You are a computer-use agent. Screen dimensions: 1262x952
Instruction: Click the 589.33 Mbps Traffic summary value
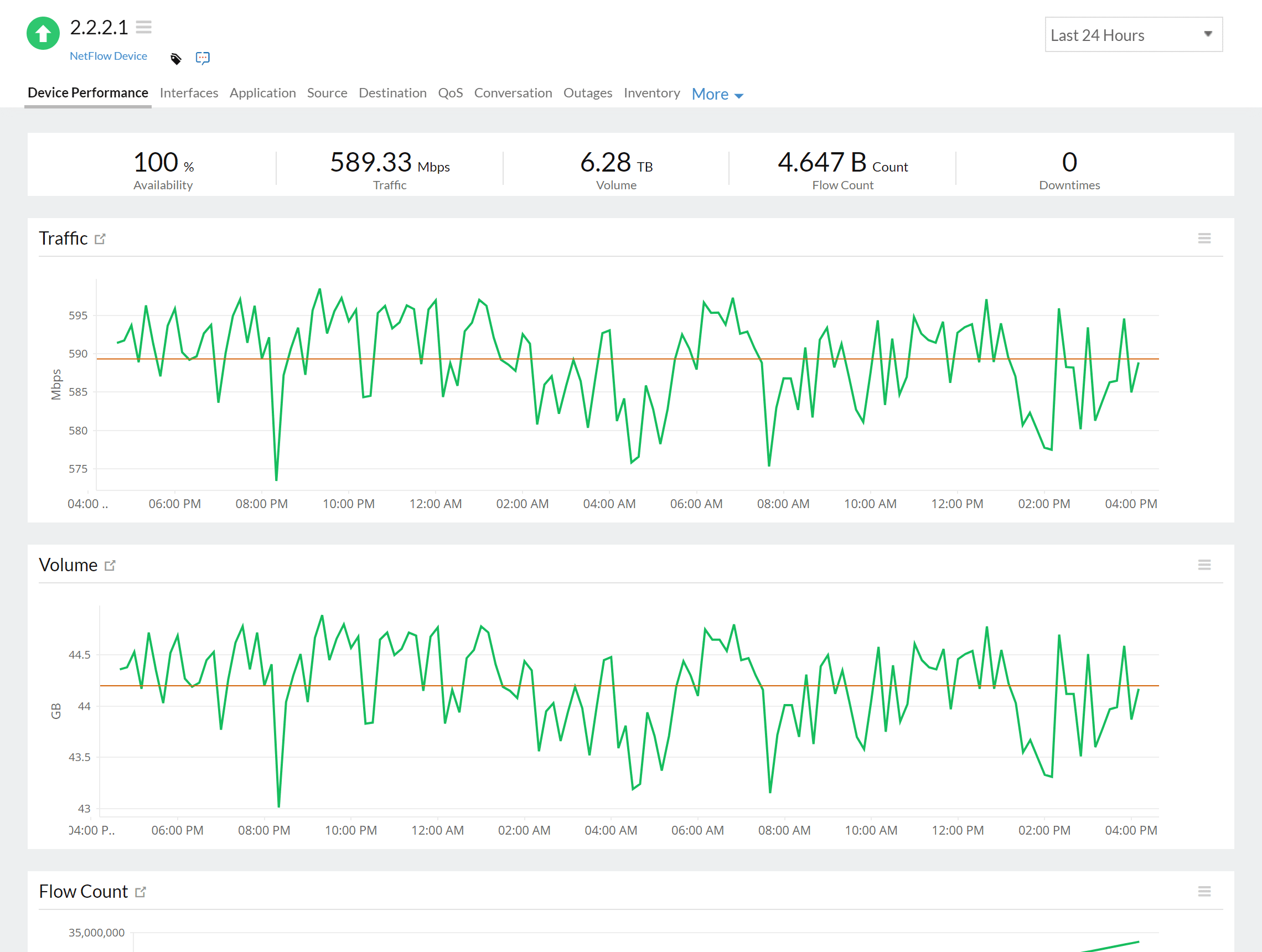click(390, 165)
